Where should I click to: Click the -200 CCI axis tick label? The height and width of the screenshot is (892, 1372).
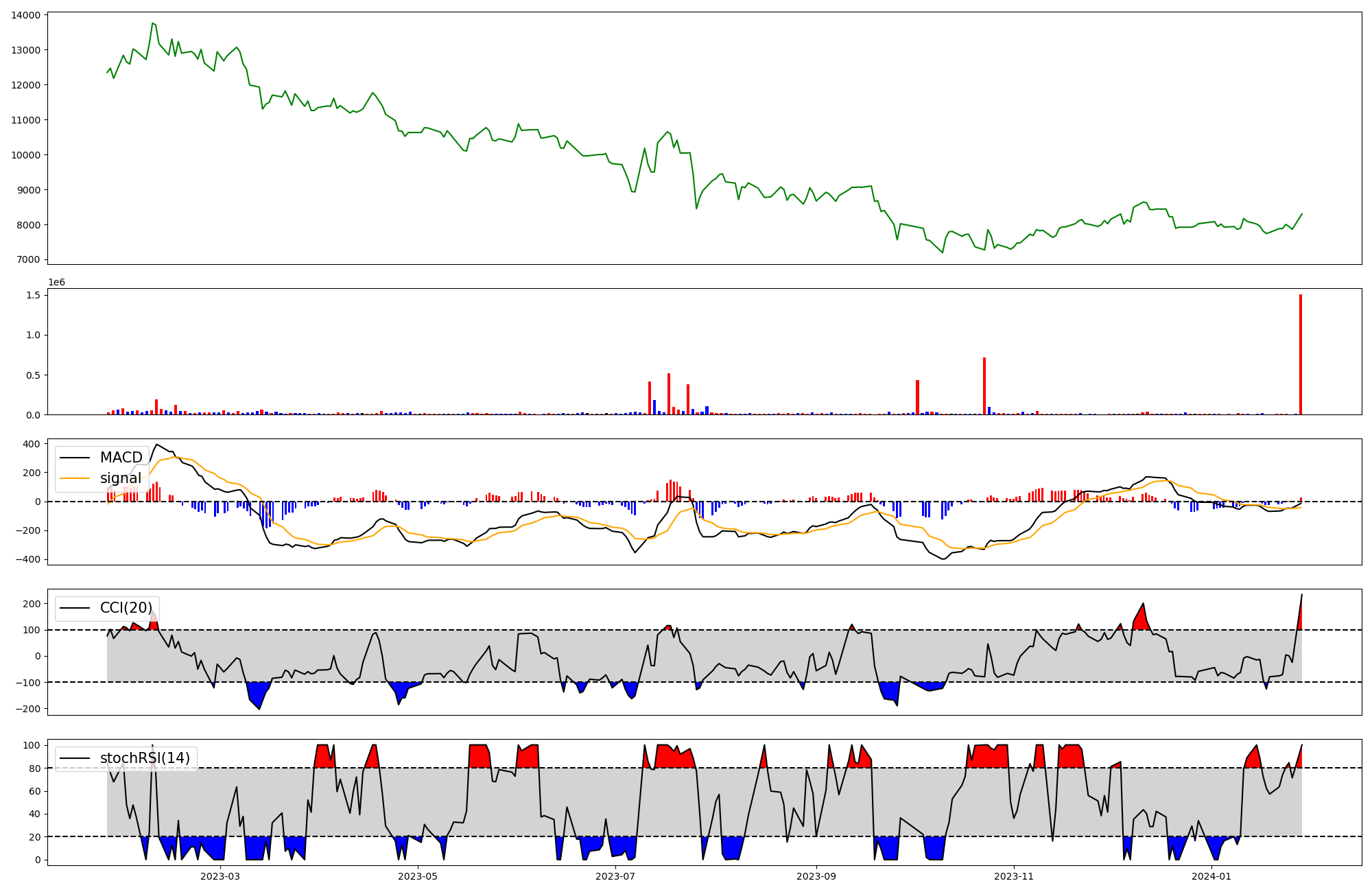29,709
